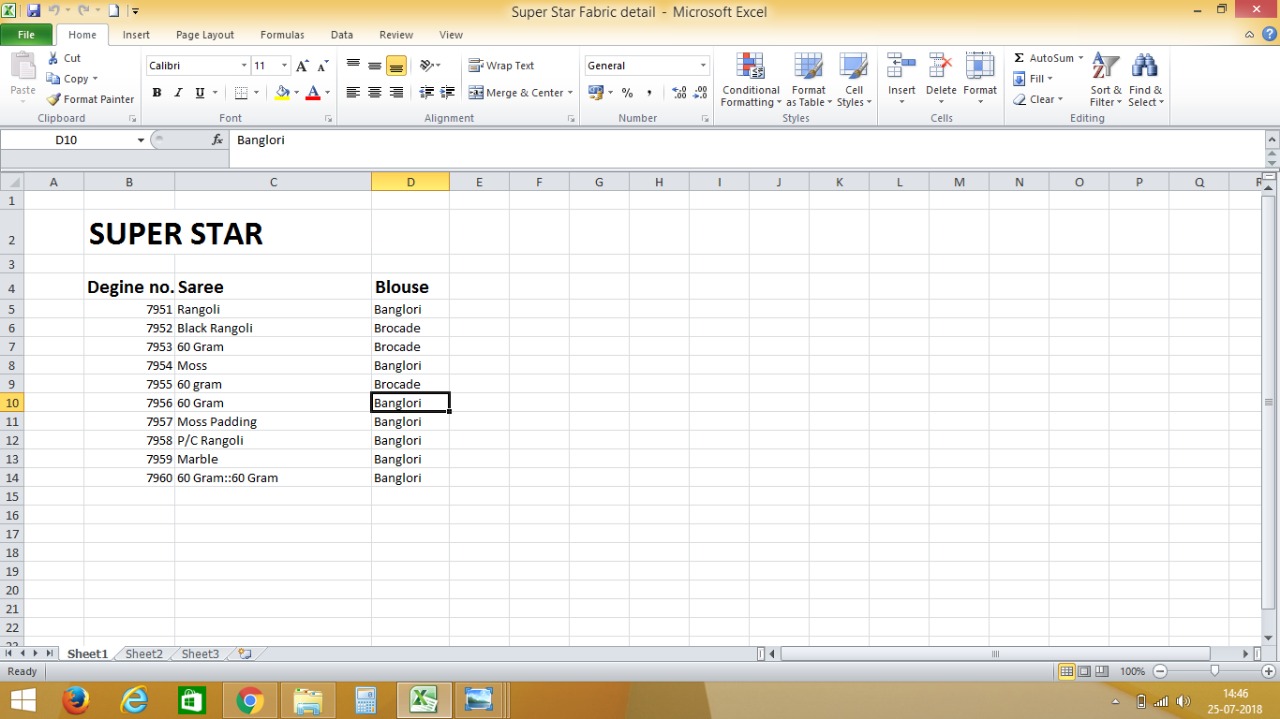Toggle Wrap Text for the cell
This screenshot has width=1280, height=719.
pyautogui.click(x=501, y=66)
